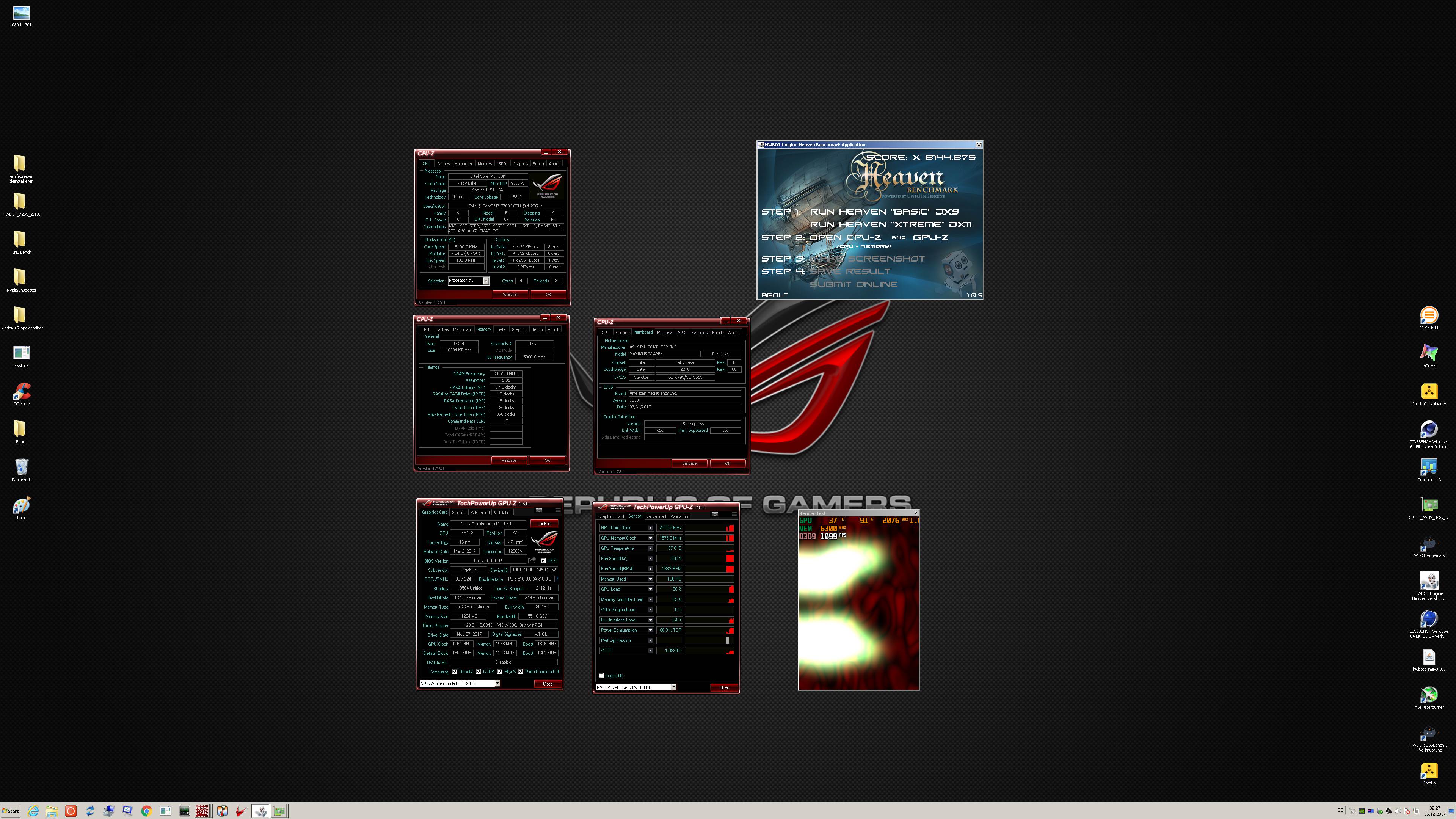Click OK in the CPU-Z Mainboard window
The width and height of the screenshot is (1456, 819).
pyautogui.click(x=728, y=463)
